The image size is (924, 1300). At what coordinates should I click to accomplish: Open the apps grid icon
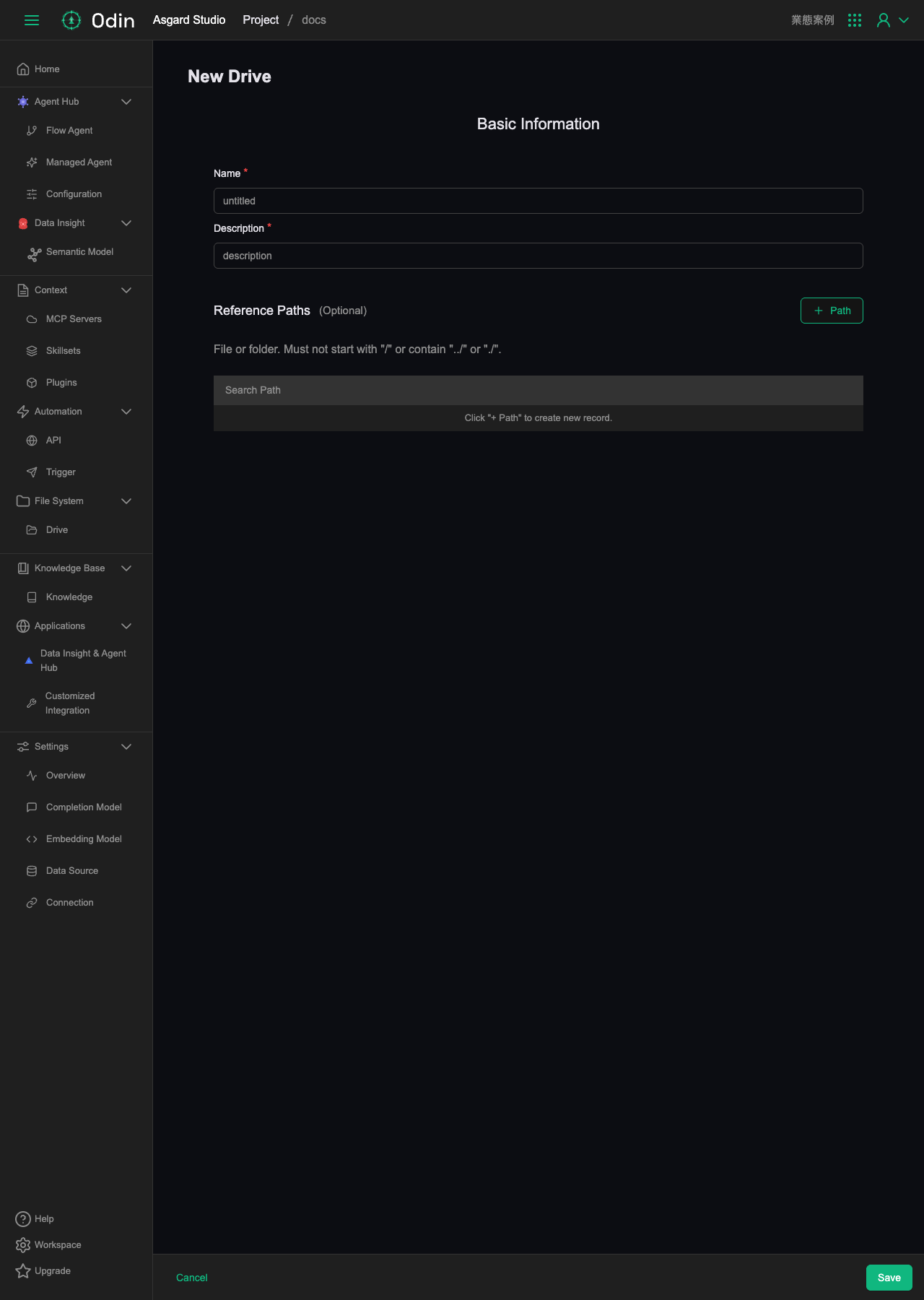point(855,20)
